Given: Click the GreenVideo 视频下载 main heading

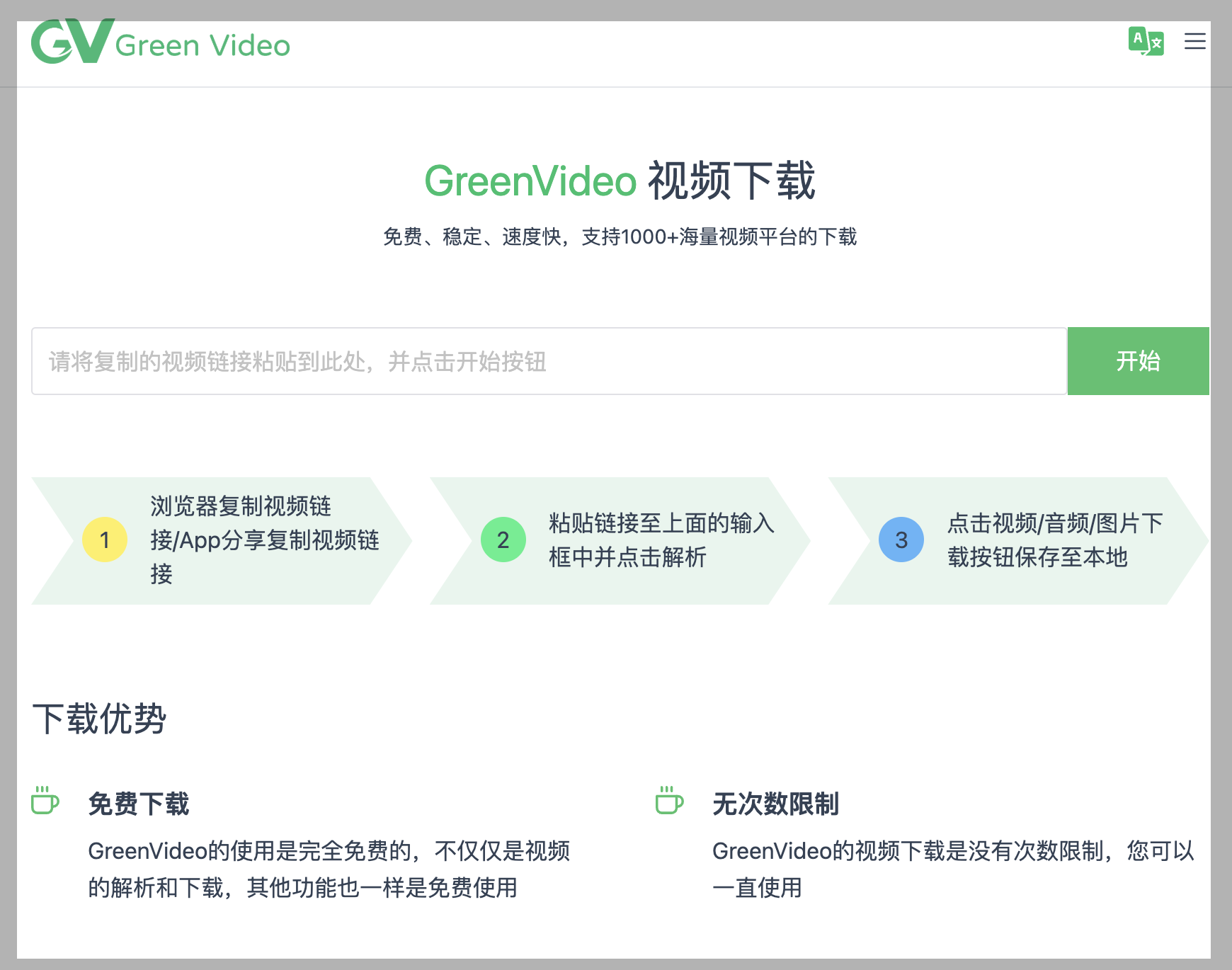Looking at the screenshot, I should click(620, 181).
